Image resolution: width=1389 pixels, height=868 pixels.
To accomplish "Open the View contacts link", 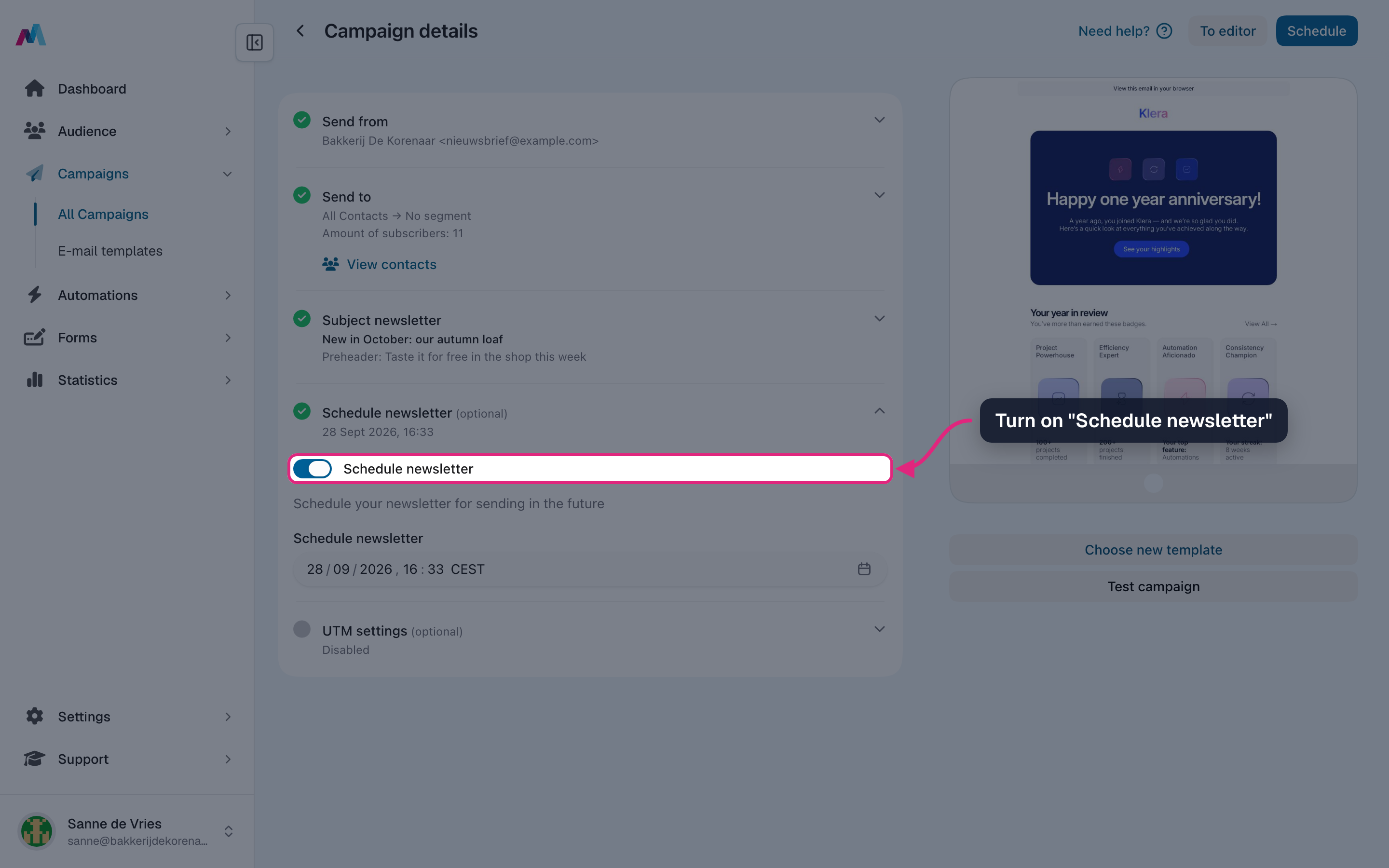I will click(380, 264).
